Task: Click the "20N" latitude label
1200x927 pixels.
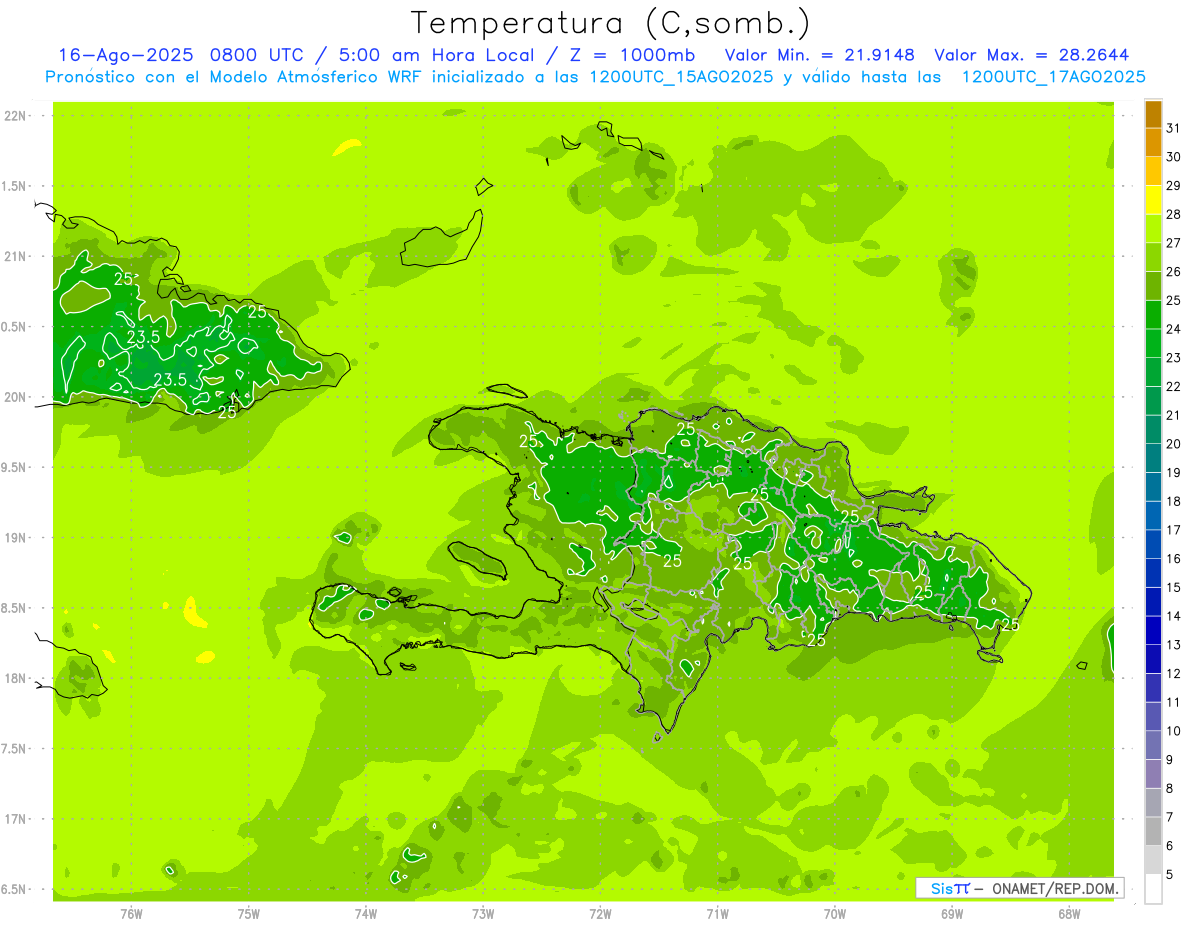Action: 17,397
